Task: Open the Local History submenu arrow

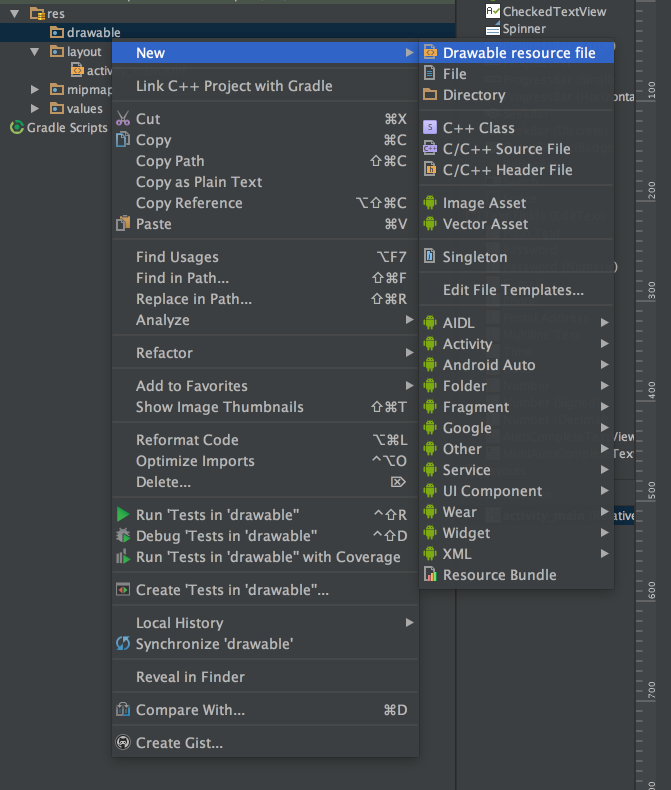Action: [410, 623]
